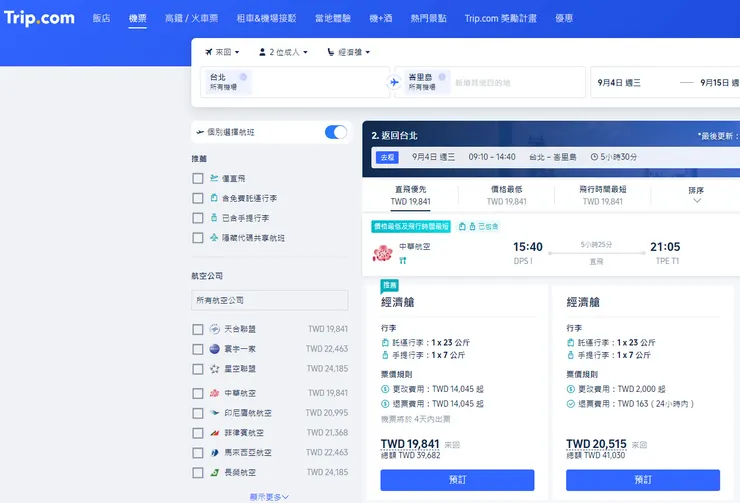The height and width of the screenshot is (503, 740).
Task: Open the 機+酒 menu item
Action: tap(381, 18)
